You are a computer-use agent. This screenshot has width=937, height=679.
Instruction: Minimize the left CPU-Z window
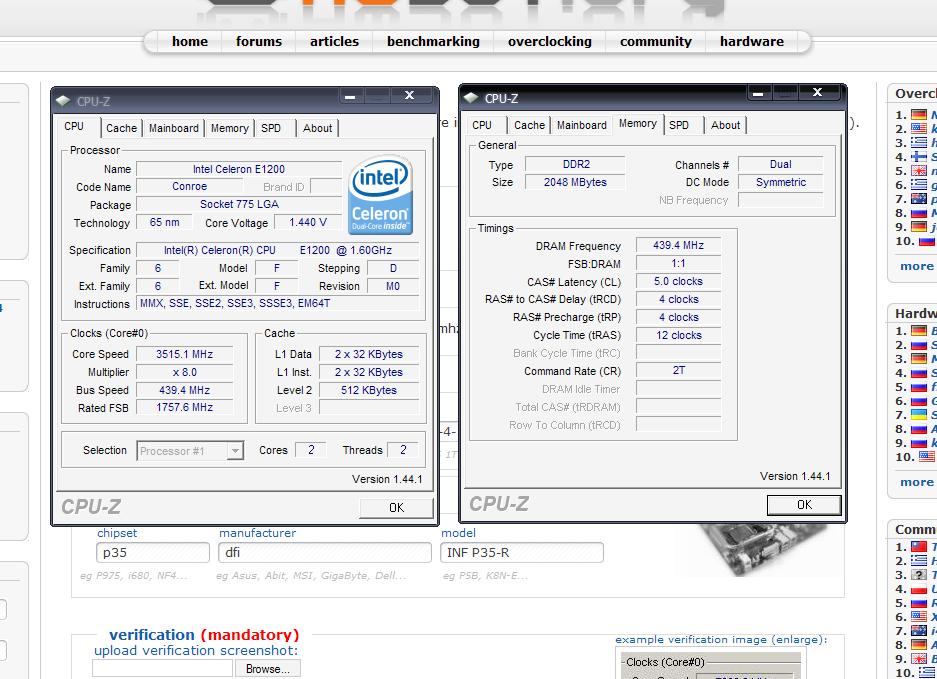tap(351, 96)
